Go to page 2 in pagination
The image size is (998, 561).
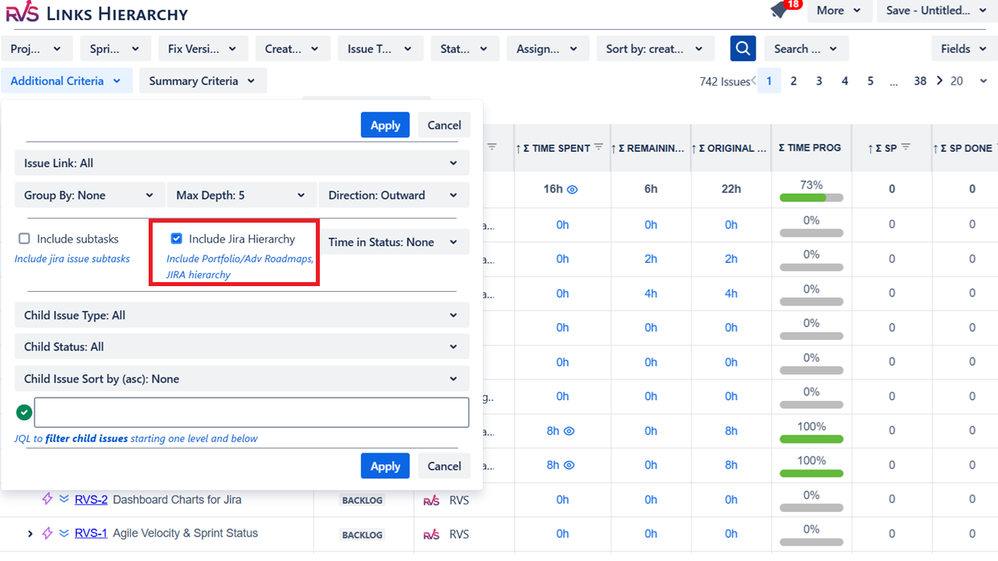(794, 81)
